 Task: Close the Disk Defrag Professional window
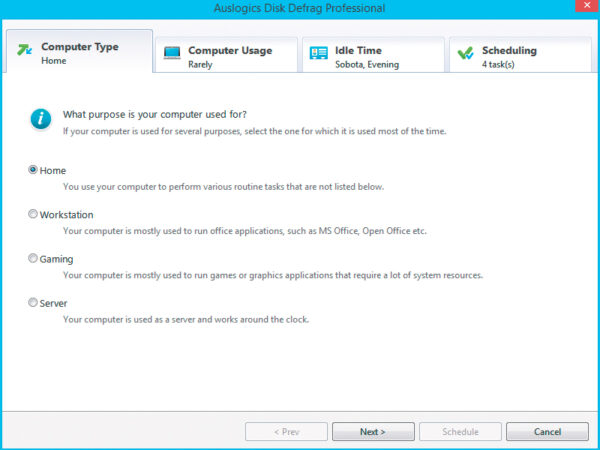[x=578, y=9]
